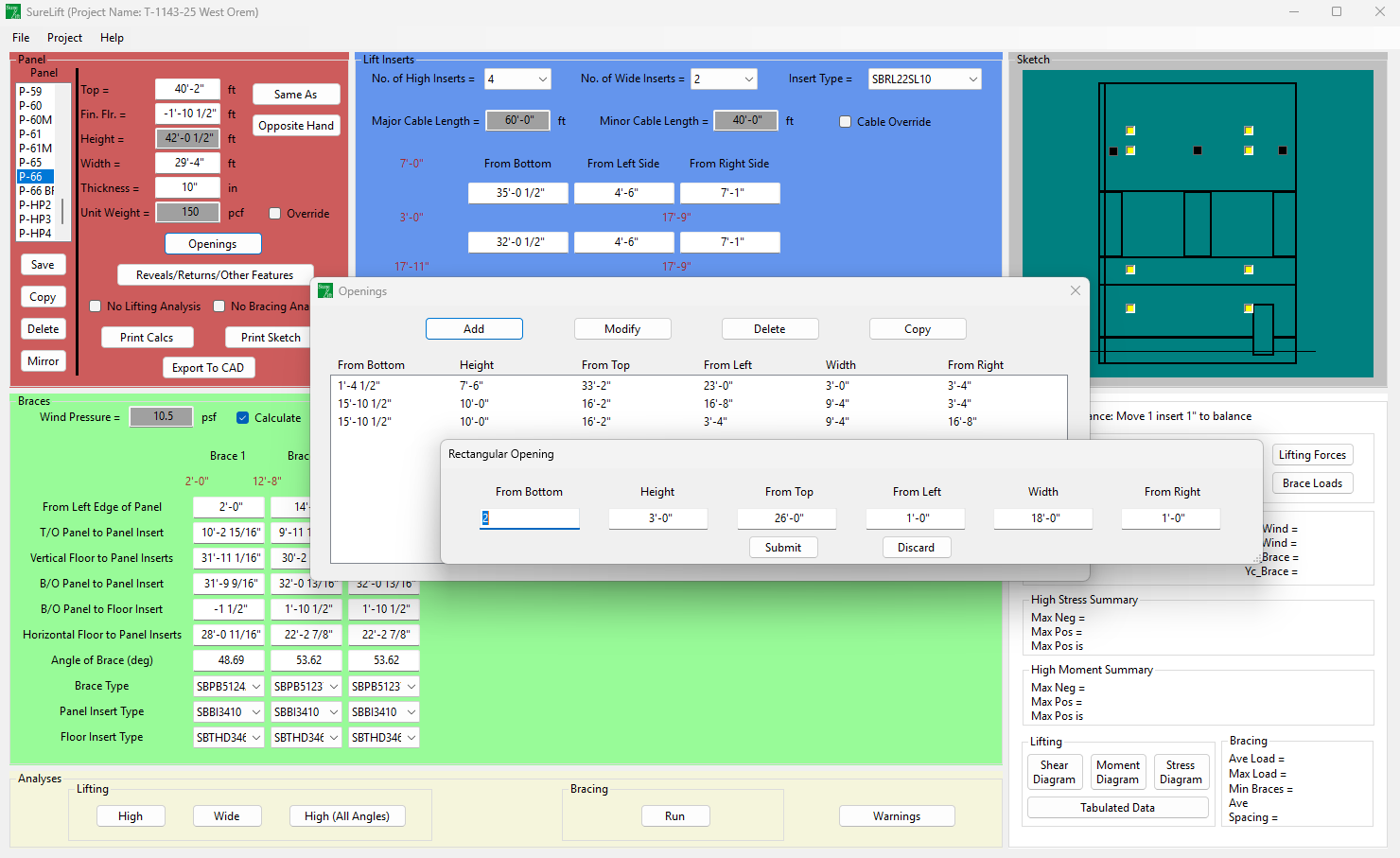Check the No Lifting Analysis box
This screenshot has height=858, width=1400.
coord(96,306)
